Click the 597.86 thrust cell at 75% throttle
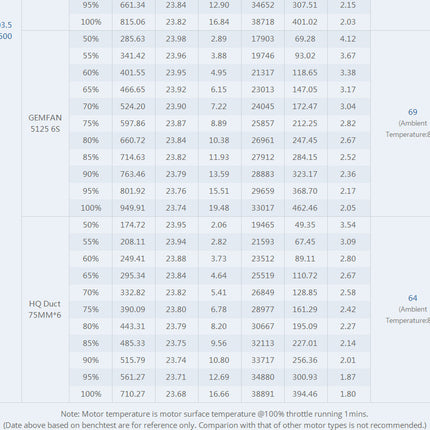The width and height of the screenshot is (430, 430). pyautogui.click(x=133, y=123)
